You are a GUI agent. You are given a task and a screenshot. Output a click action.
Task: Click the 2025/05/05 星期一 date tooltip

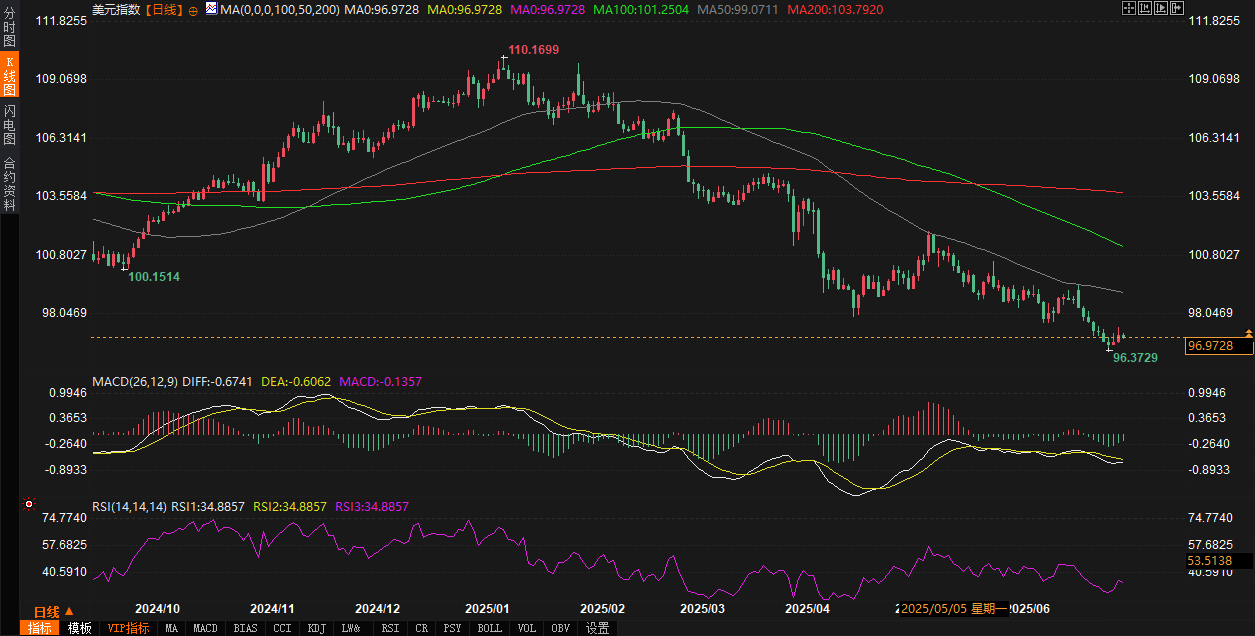pos(953,608)
